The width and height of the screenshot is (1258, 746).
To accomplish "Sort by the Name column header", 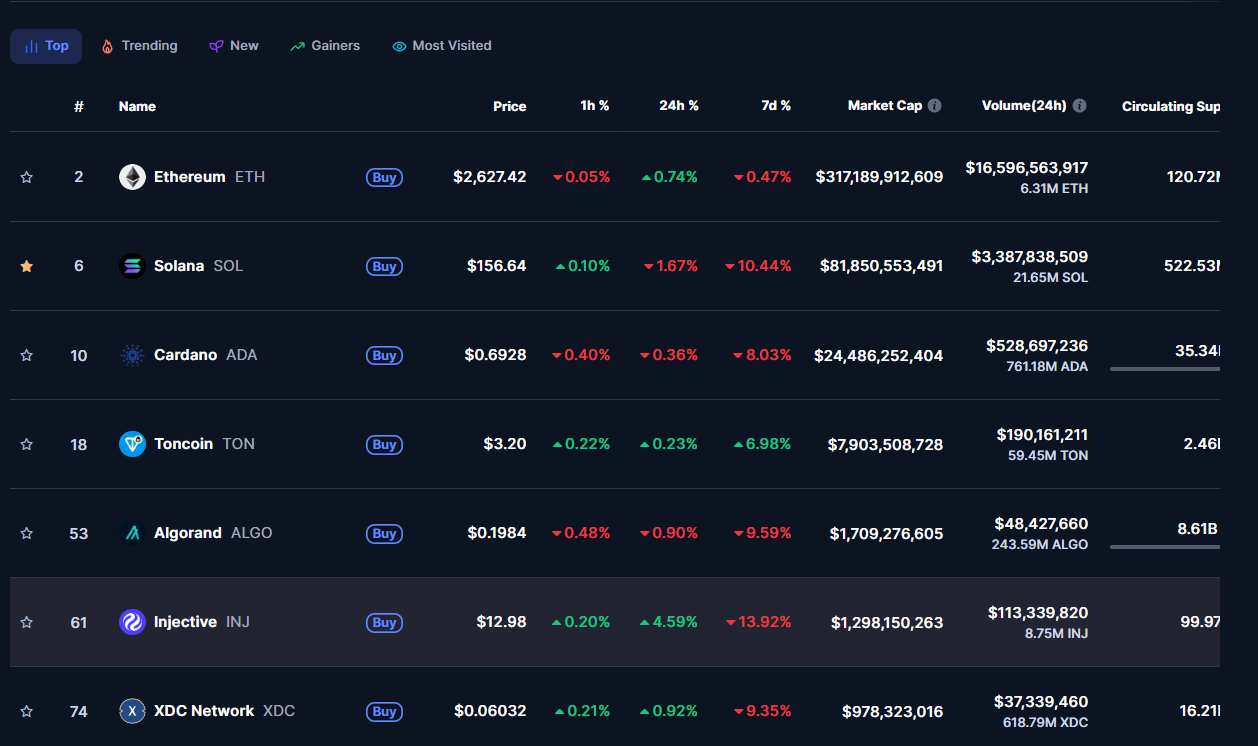I will click(x=137, y=106).
